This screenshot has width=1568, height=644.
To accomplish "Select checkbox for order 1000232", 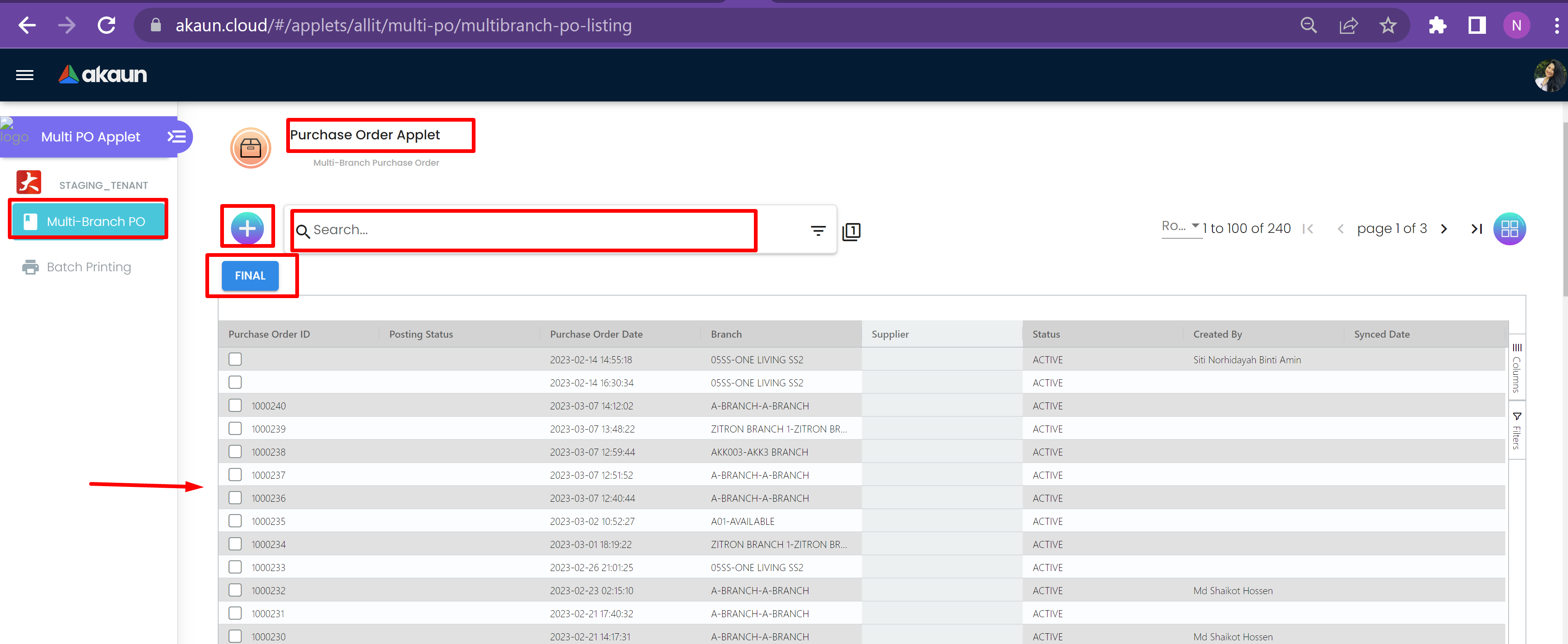I will point(235,590).
